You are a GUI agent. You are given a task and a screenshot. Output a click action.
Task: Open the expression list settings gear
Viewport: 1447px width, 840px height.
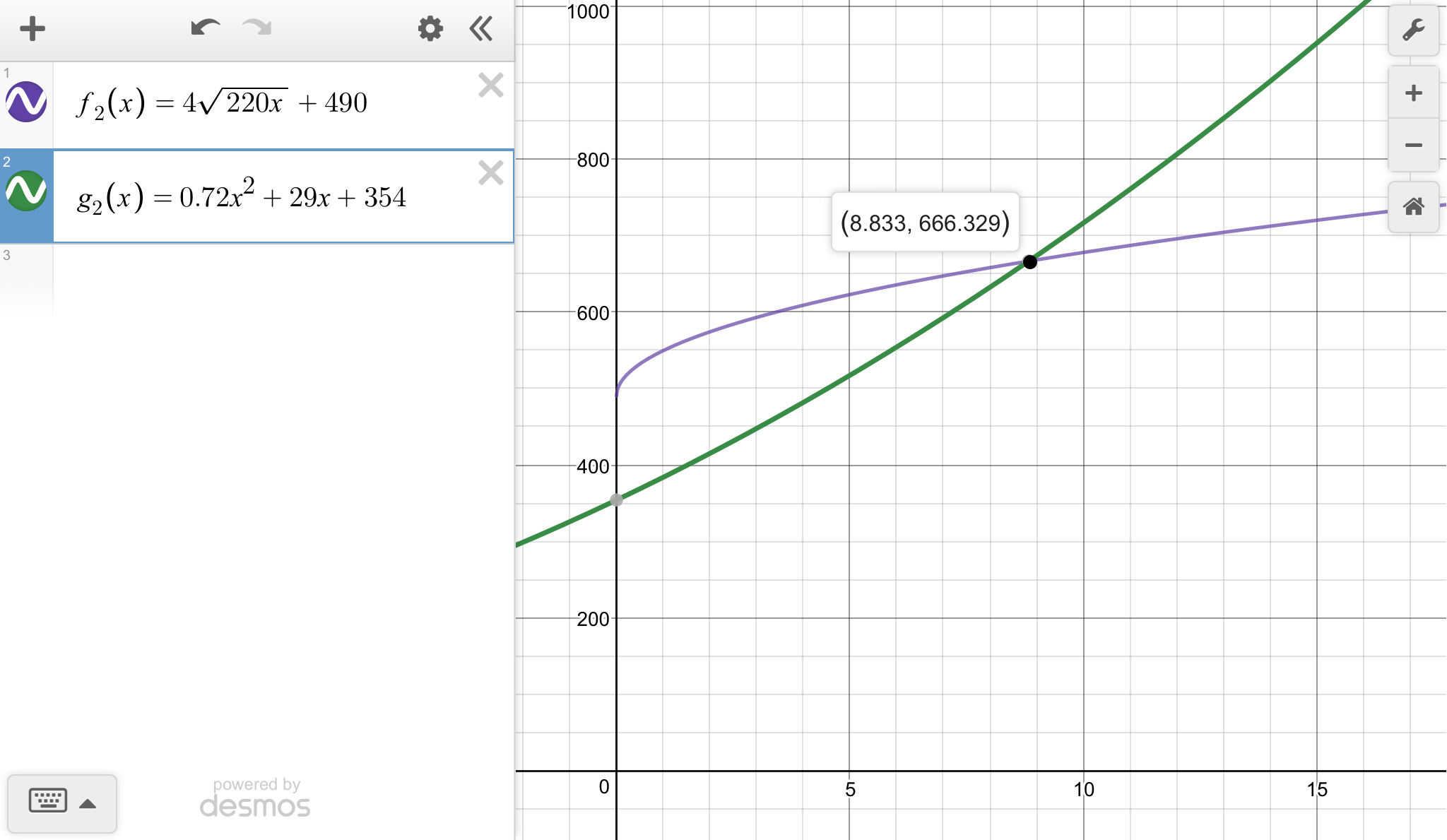(x=430, y=29)
